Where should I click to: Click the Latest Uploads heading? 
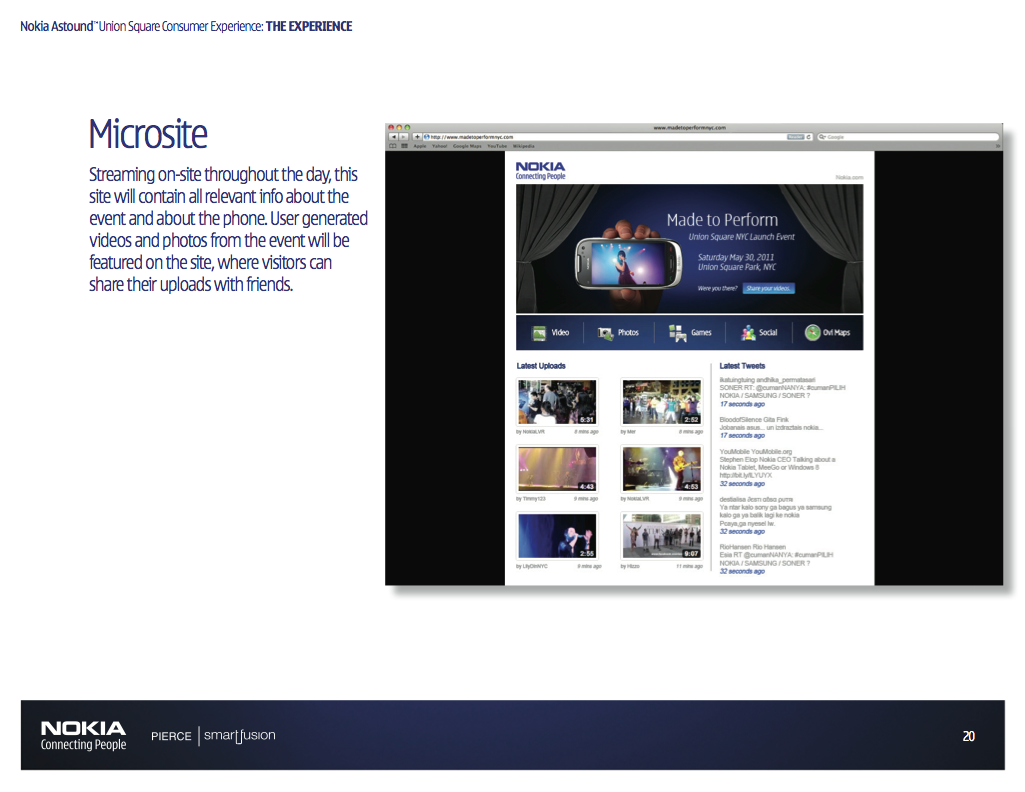click(x=541, y=366)
